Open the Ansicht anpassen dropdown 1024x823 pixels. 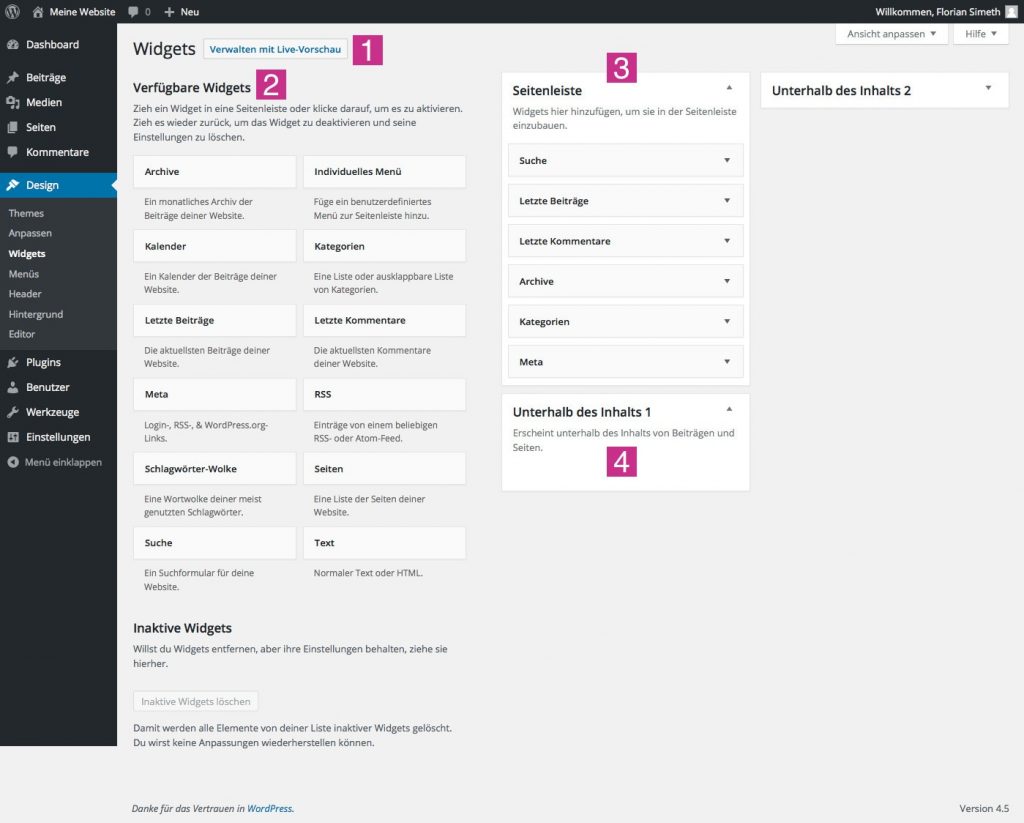point(888,33)
